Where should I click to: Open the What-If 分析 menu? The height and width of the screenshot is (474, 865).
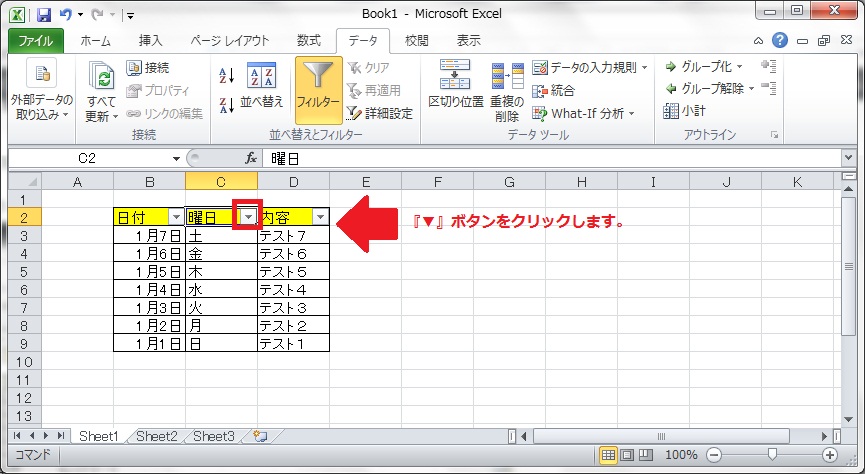(583, 113)
